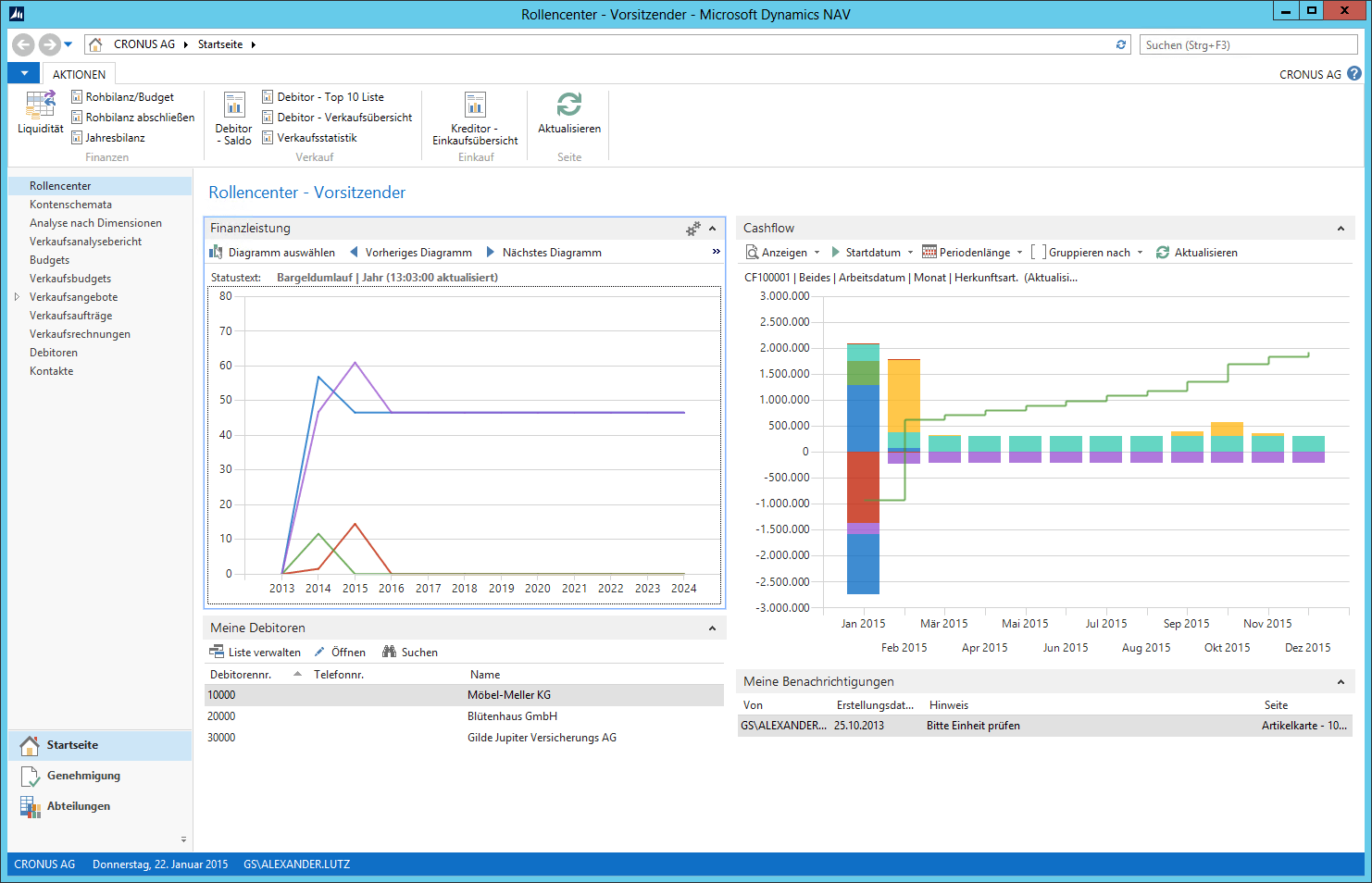Screen dimensions: 1372x883
Task: Open Budgets in the navigation pane
Action: pos(49,260)
